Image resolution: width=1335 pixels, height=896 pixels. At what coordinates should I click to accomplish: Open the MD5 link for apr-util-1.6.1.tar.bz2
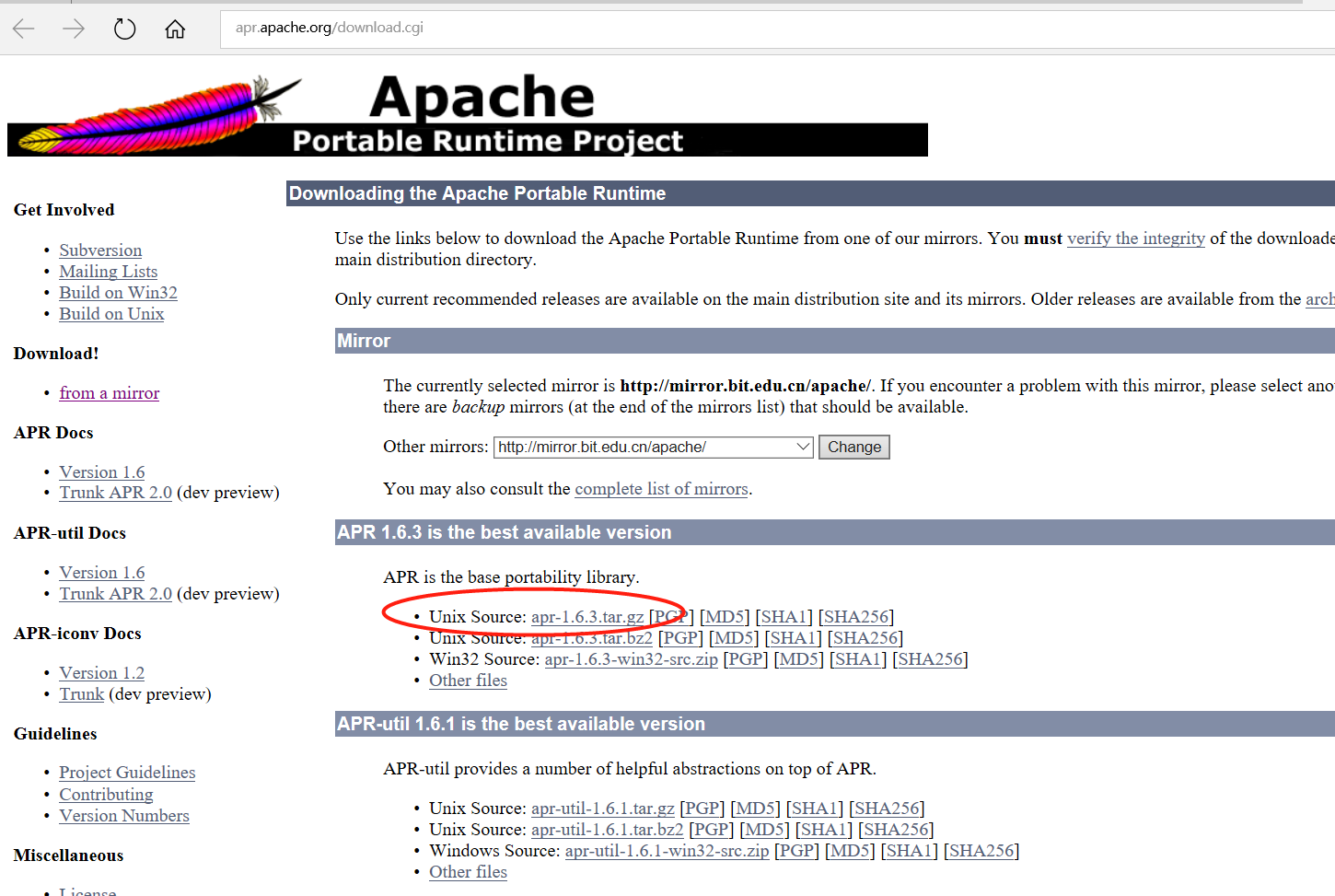point(764,830)
